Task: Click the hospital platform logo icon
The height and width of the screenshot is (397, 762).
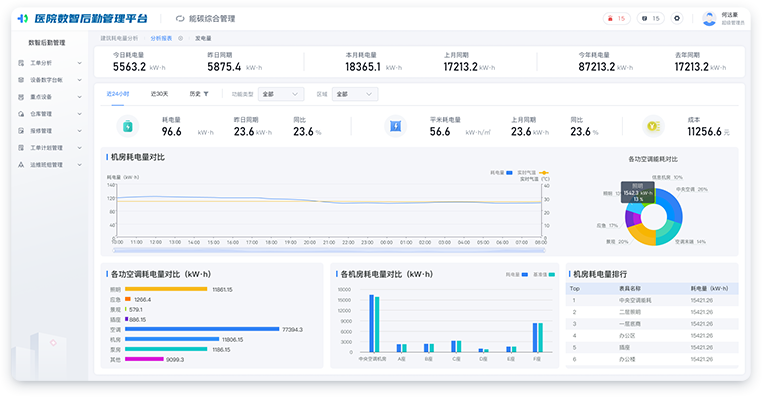Action: point(22,18)
